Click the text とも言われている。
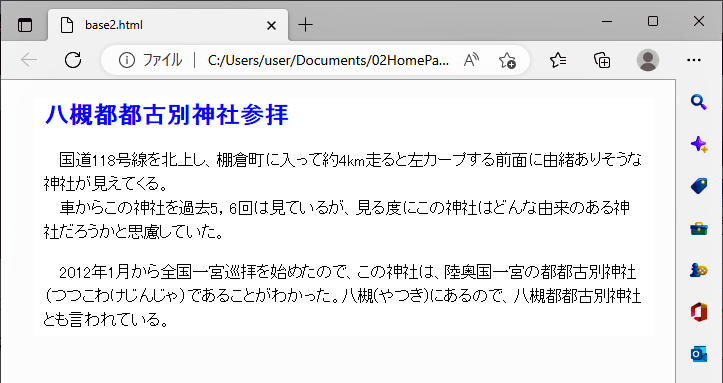The width and height of the screenshot is (723, 383). 106,320
